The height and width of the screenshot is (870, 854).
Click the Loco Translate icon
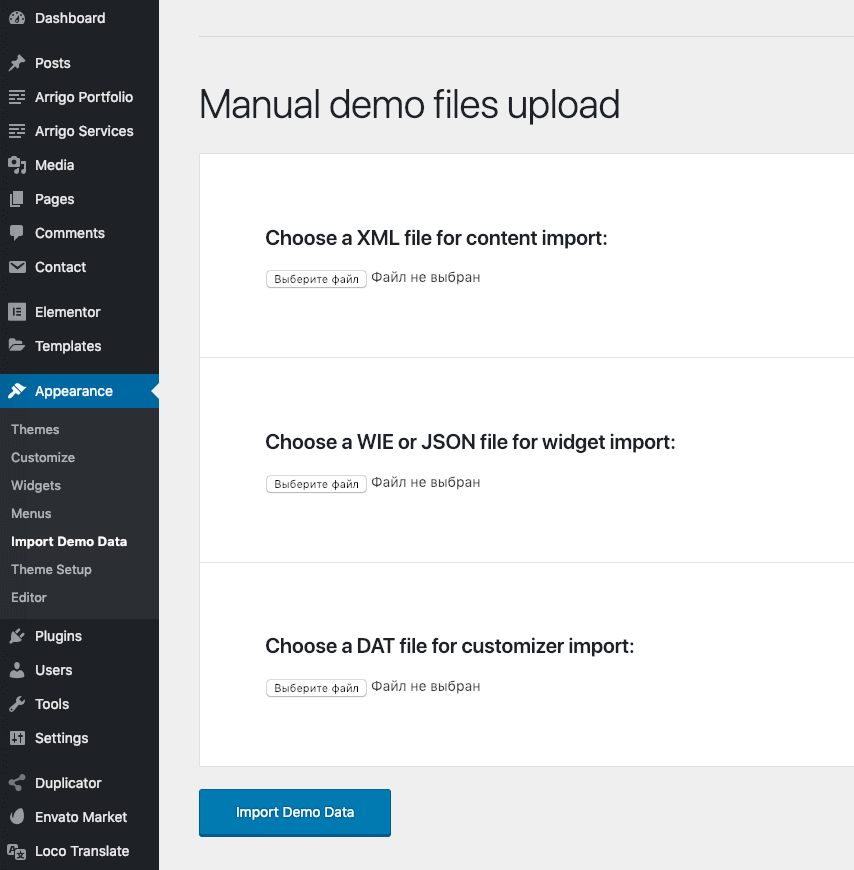click(17, 851)
